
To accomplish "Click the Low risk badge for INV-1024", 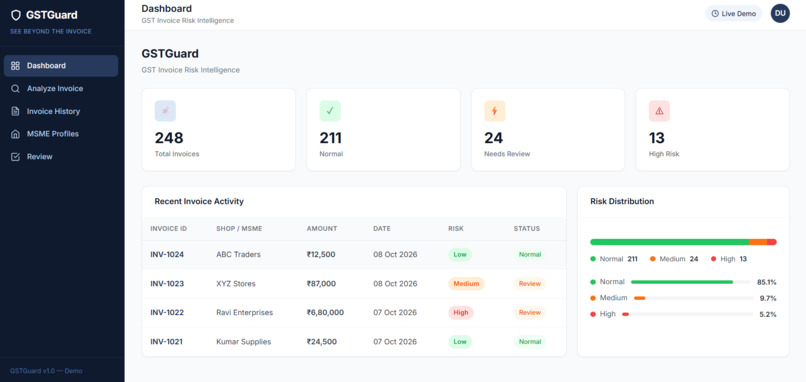I will pyautogui.click(x=460, y=254).
